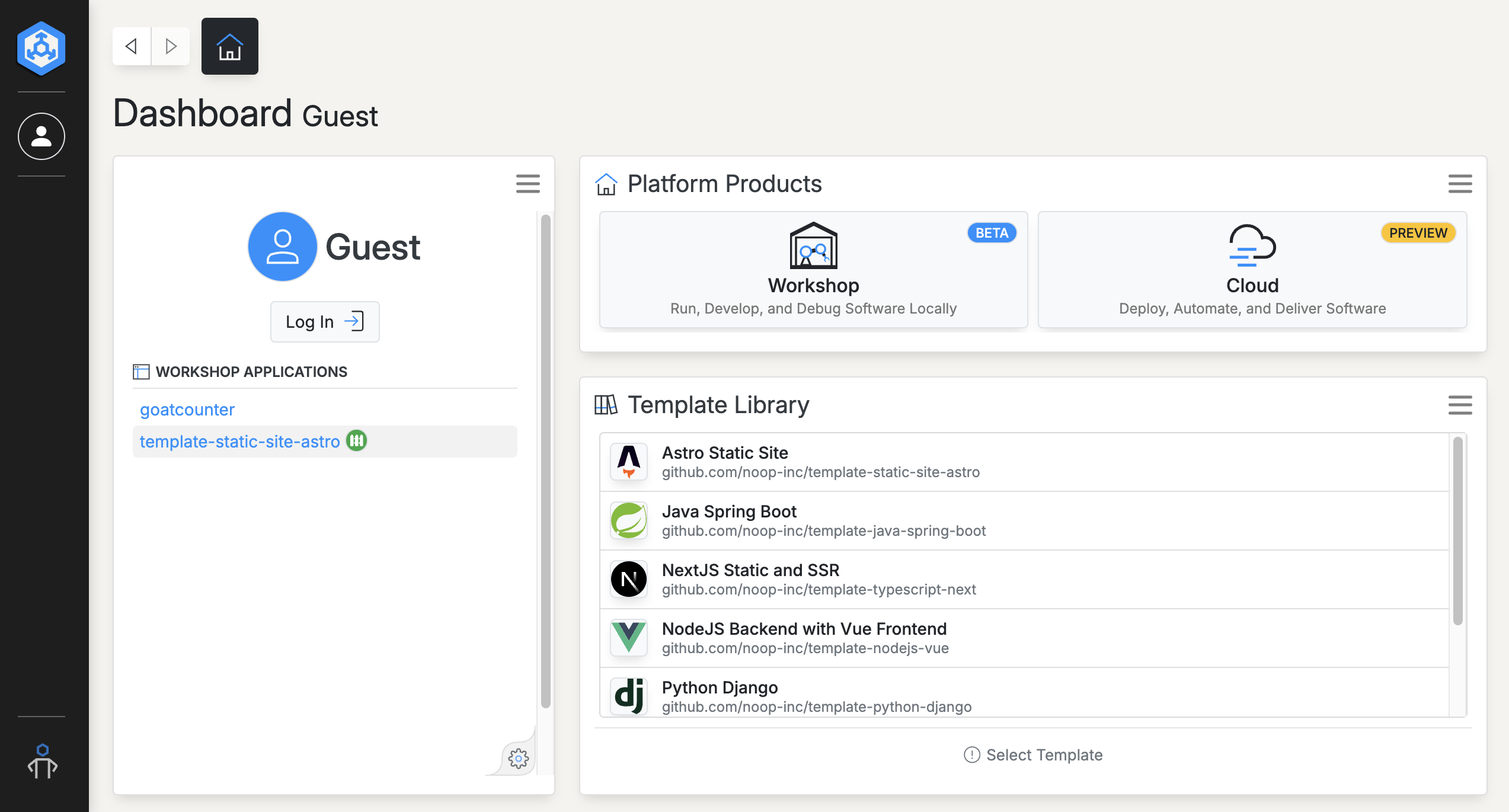
Task: Navigate back with the left arrow
Action: (x=132, y=46)
